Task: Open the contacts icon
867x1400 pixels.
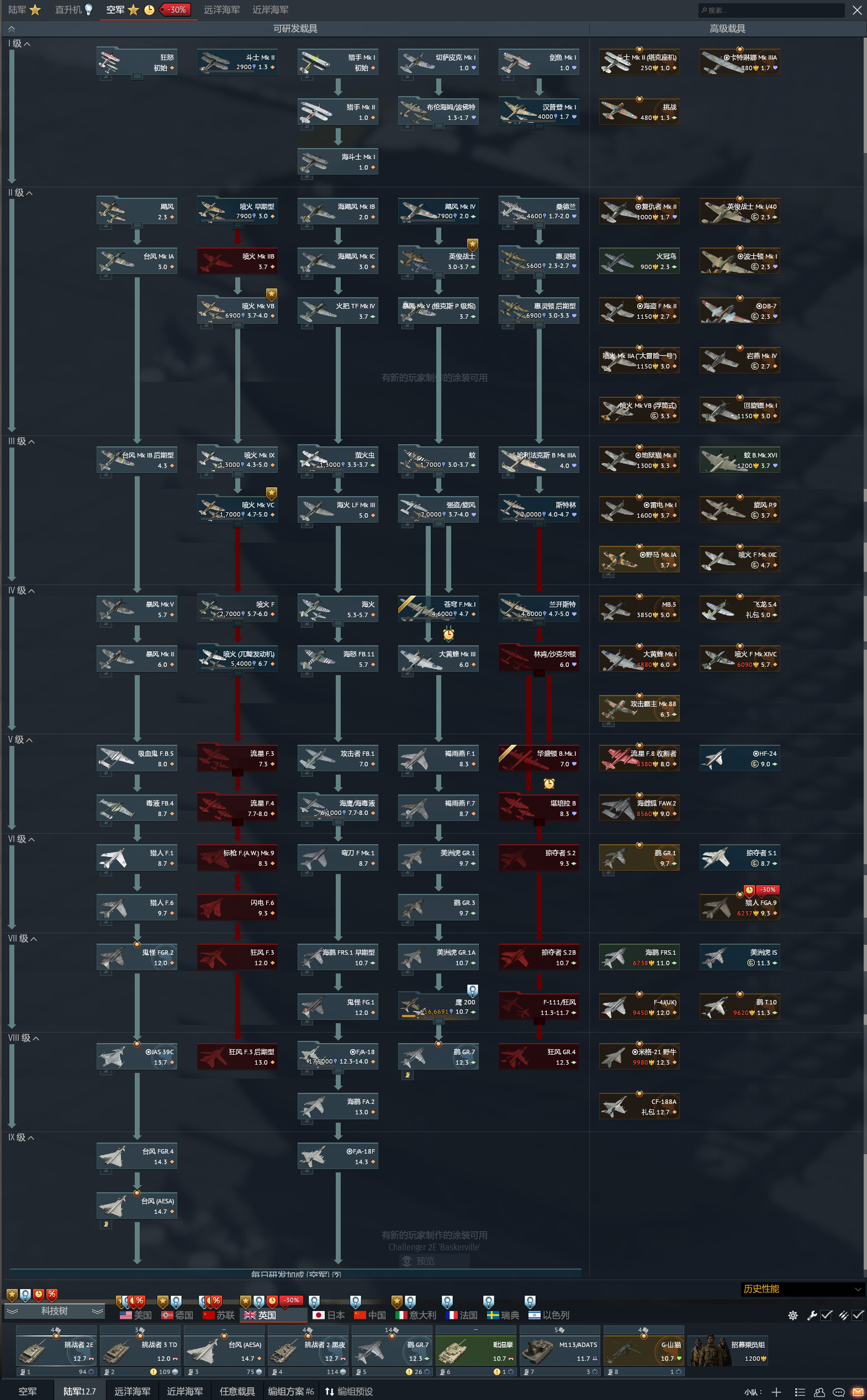Action: (x=820, y=1392)
